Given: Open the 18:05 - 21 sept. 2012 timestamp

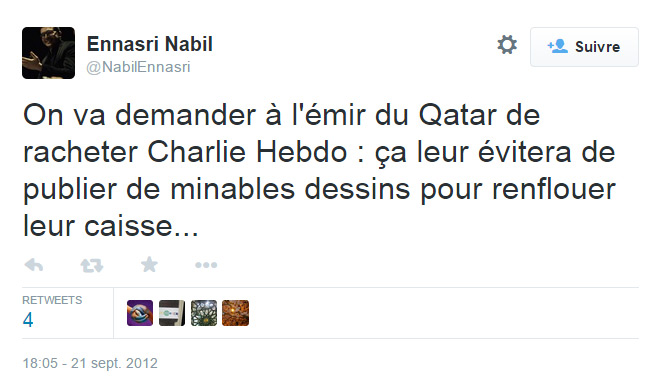Looking at the screenshot, I should pyautogui.click(x=90, y=363).
